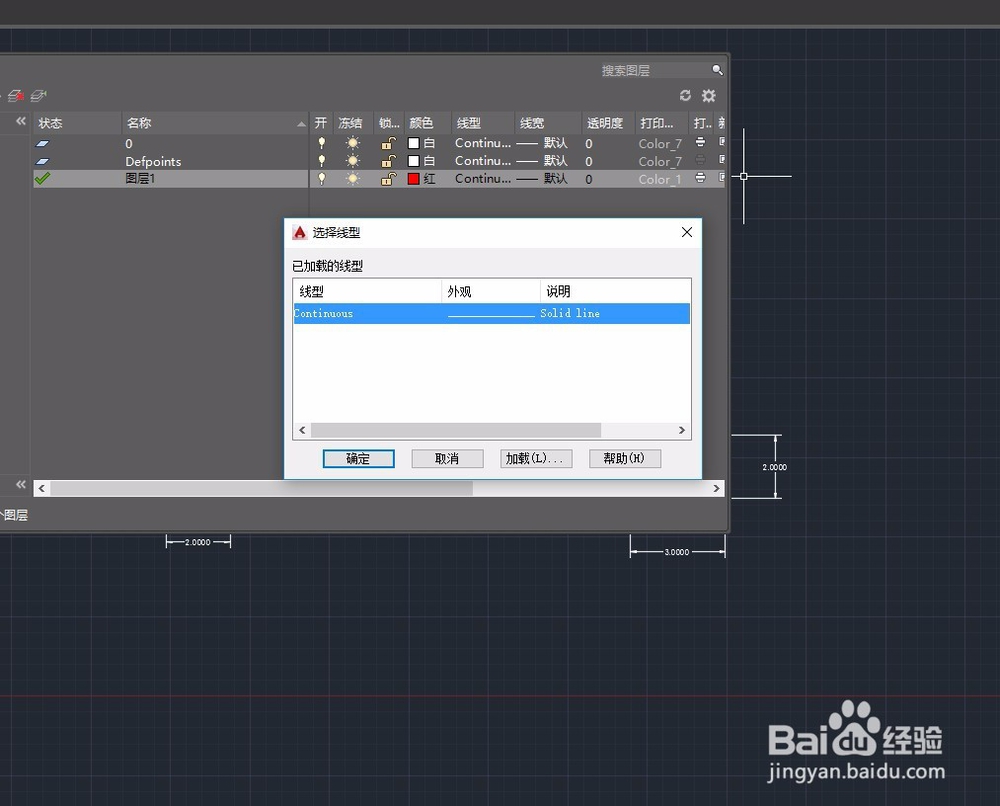The width and height of the screenshot is (1000, 806).
Task: Click the status icon of layer 0
Action: (42, 143)
